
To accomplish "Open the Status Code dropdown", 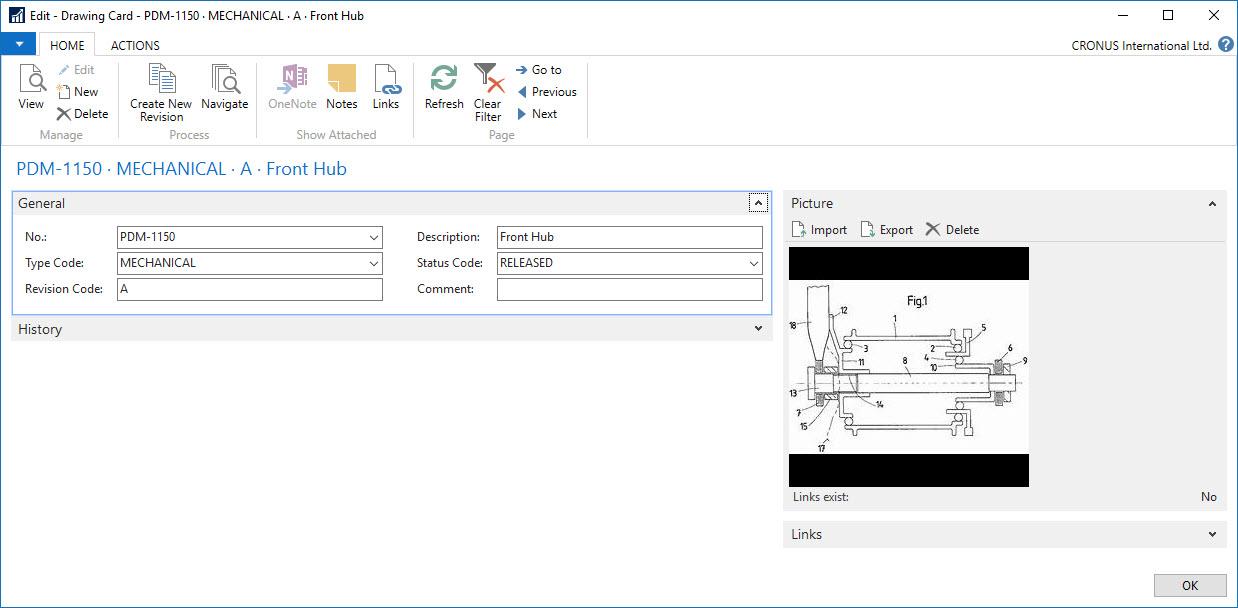I will 754,264.
